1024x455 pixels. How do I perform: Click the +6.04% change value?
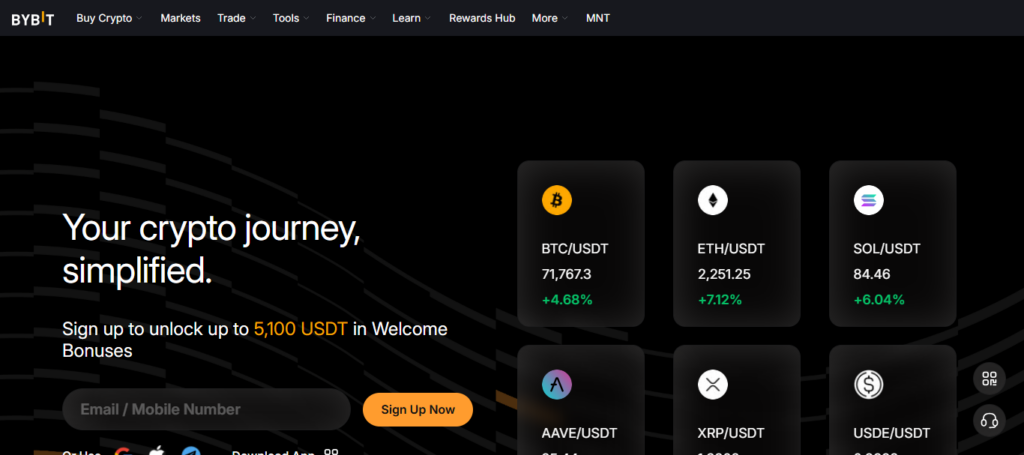879,300
